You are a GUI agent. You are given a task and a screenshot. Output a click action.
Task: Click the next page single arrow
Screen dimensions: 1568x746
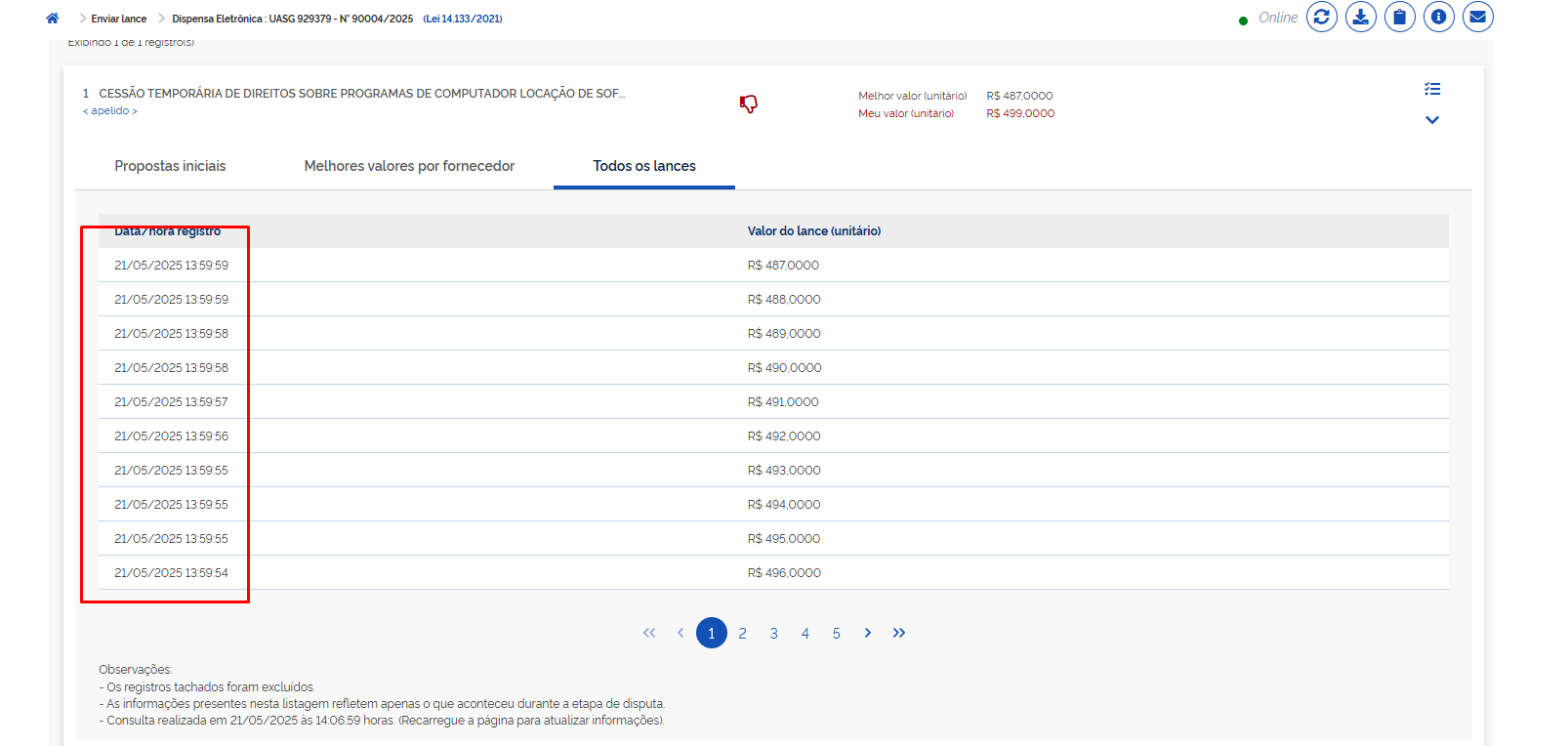pyautogui.click(x=867, y=633)
